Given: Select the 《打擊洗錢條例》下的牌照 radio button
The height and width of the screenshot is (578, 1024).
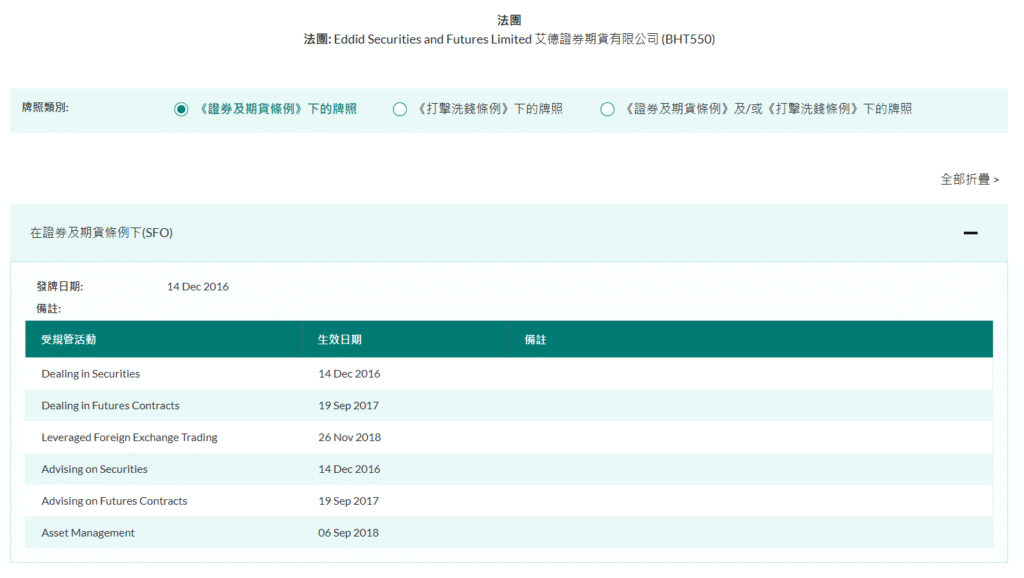Looking at the screenshot, I should click(400, 109).
